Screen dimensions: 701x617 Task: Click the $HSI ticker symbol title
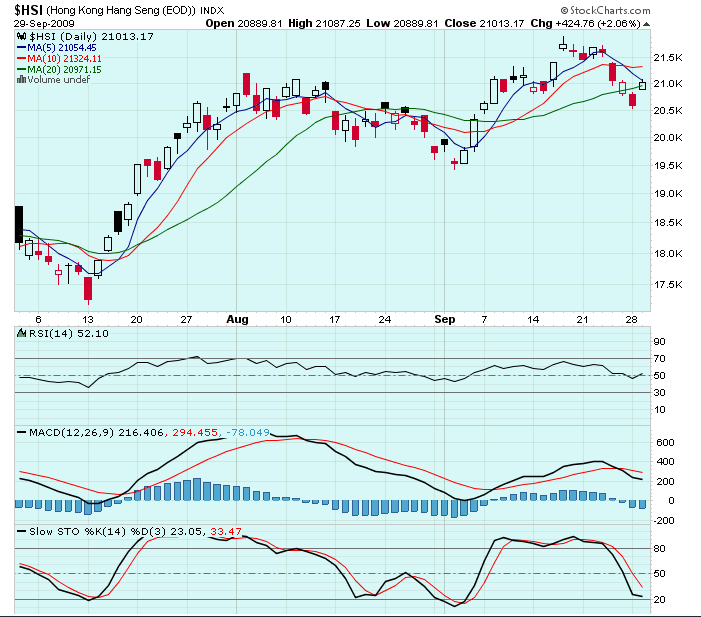(x=28, y=10)
